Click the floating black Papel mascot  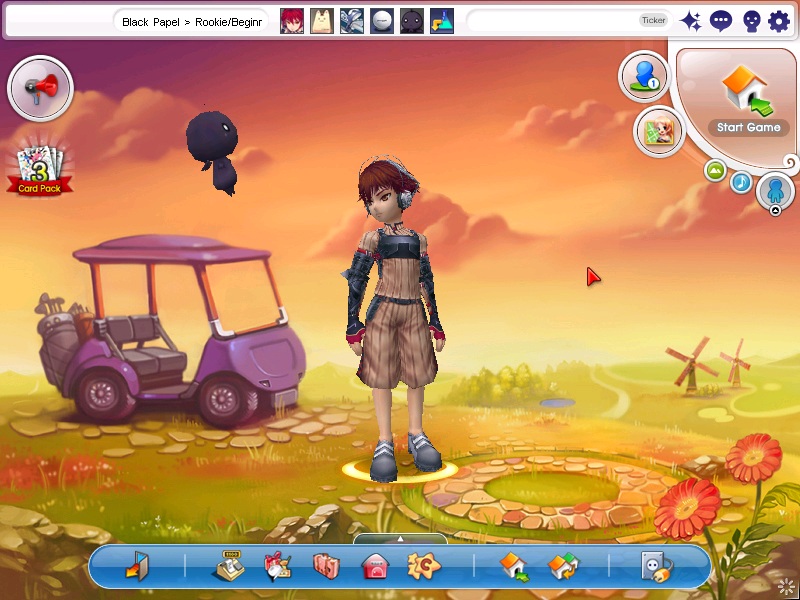[x=213, y=152]
